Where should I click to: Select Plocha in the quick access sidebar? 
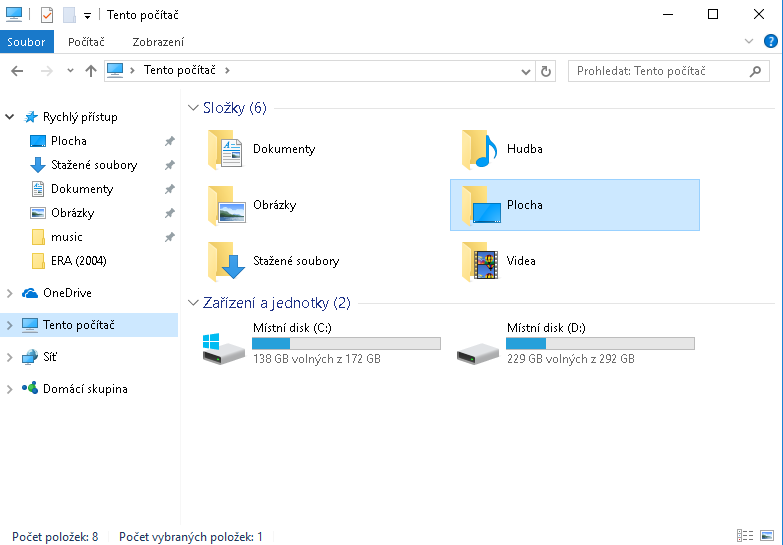point(69,141)
